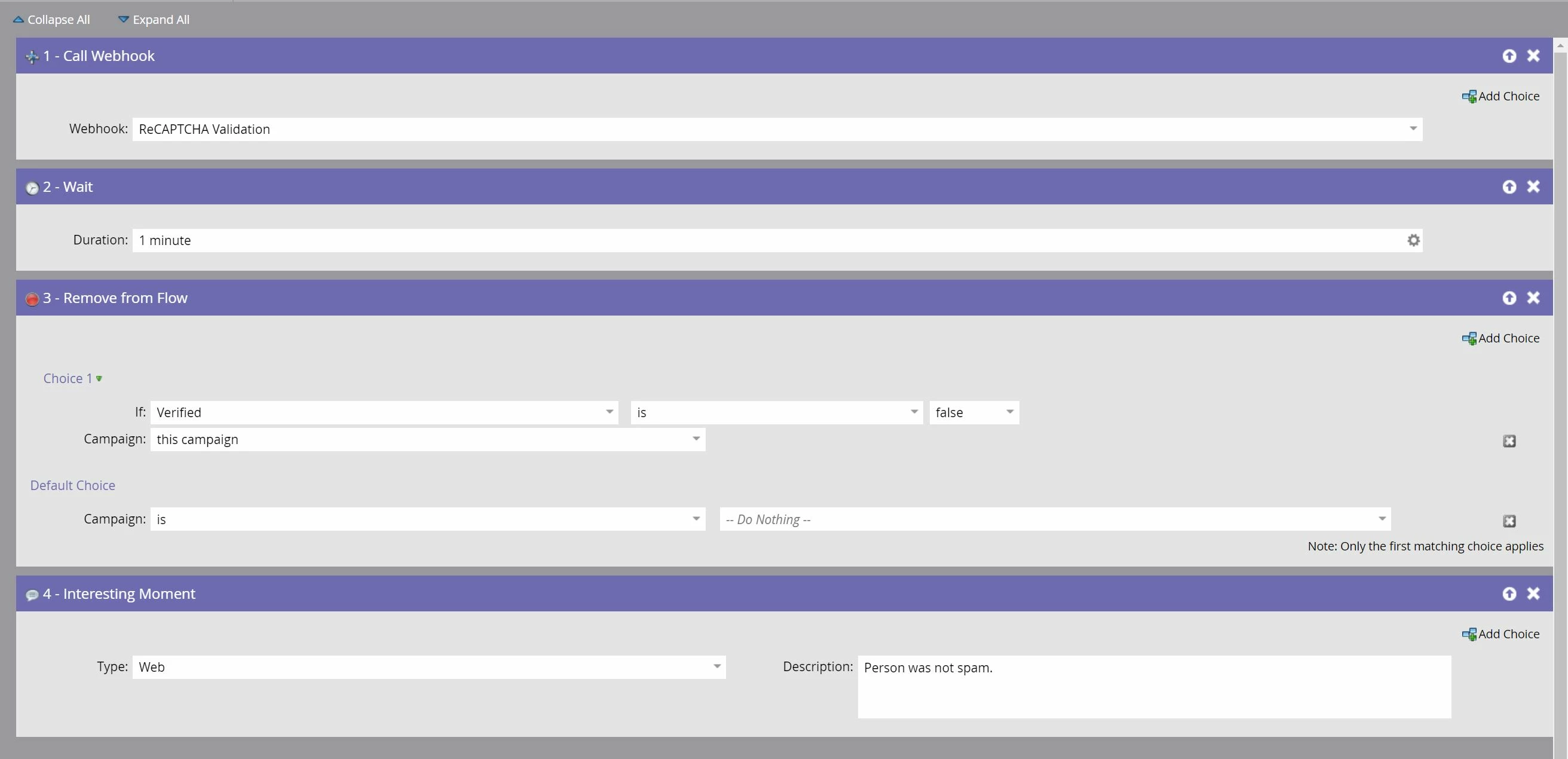The height and width of the screenshot is (759, 1568).
Task: Open the false value dropdown
Action: coord(1009,413)
